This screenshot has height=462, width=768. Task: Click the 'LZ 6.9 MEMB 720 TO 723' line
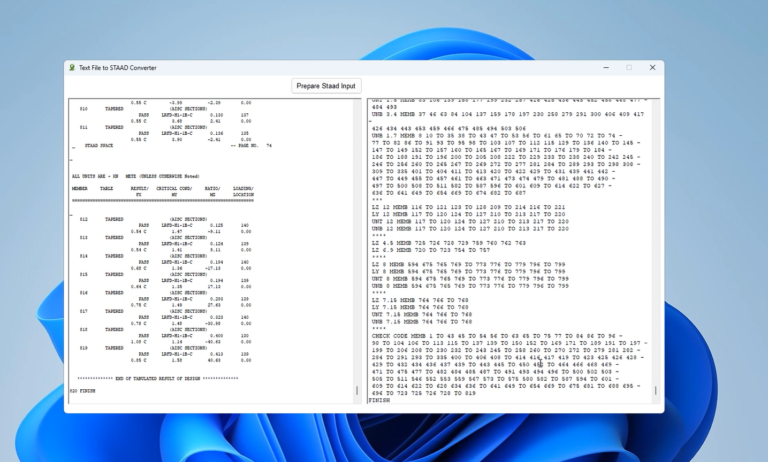(430, 250)
